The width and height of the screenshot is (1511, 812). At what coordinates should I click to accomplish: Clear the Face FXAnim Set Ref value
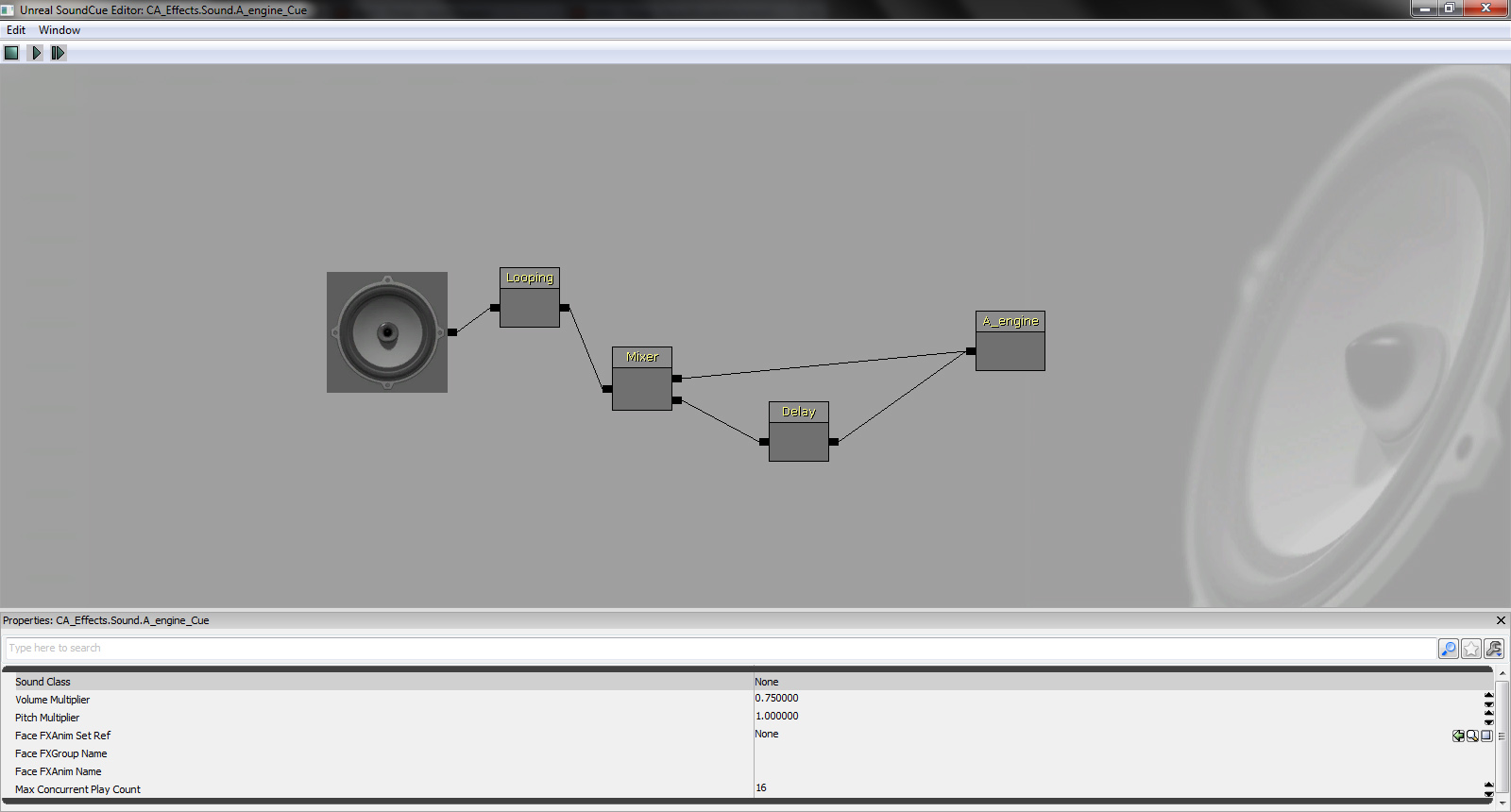click(1486, 736)
